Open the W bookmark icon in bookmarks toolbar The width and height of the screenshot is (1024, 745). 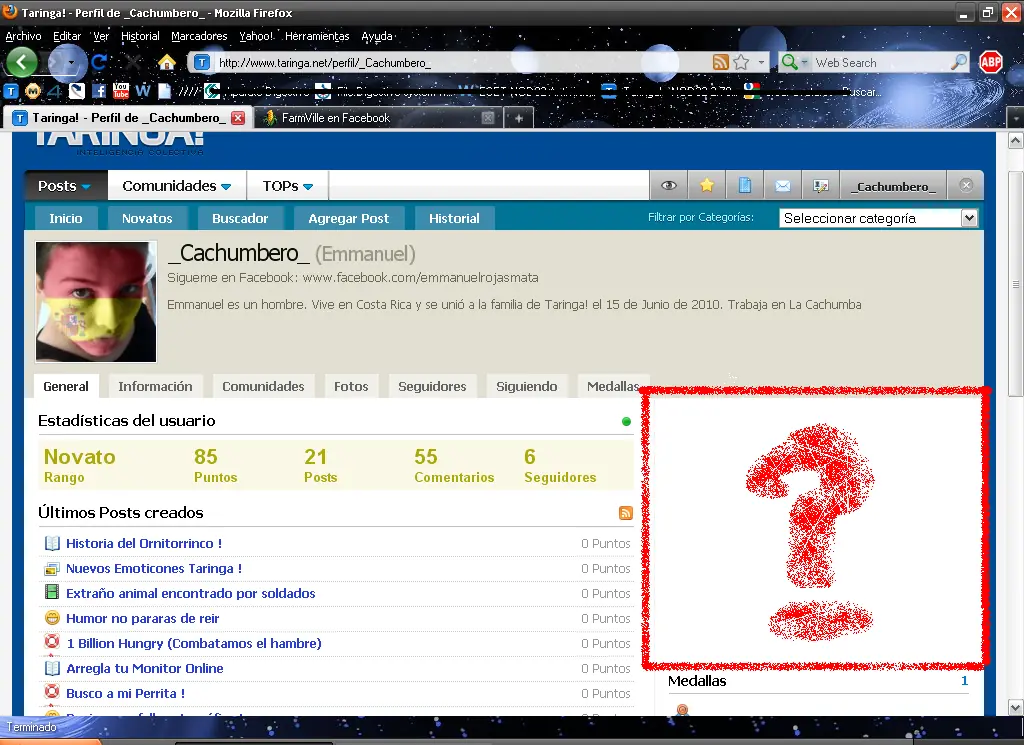click(142, 91)
